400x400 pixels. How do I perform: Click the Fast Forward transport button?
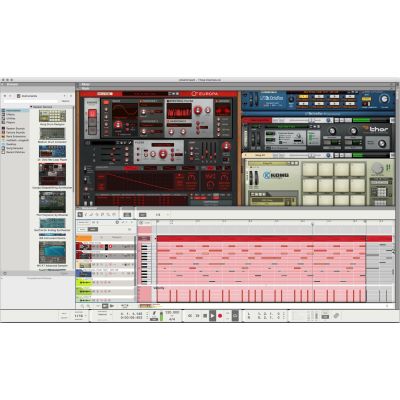tap(197, 315)
